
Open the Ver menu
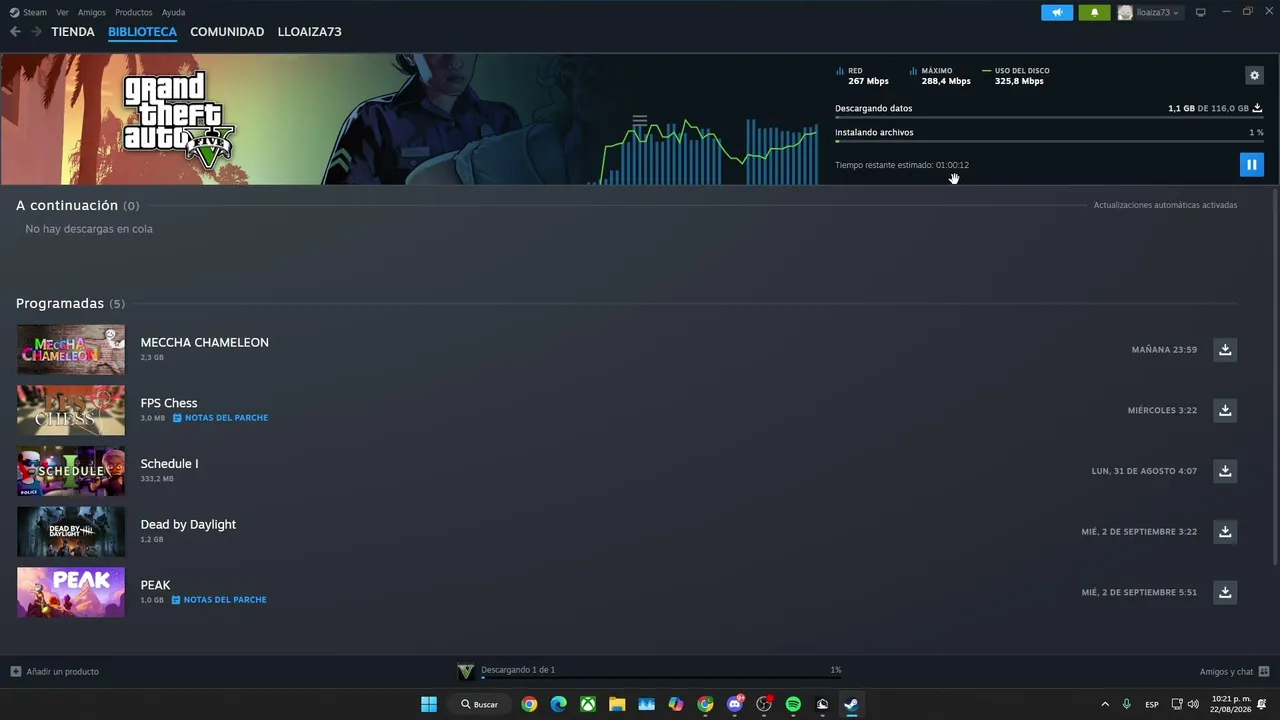click(x=62, y=12)
